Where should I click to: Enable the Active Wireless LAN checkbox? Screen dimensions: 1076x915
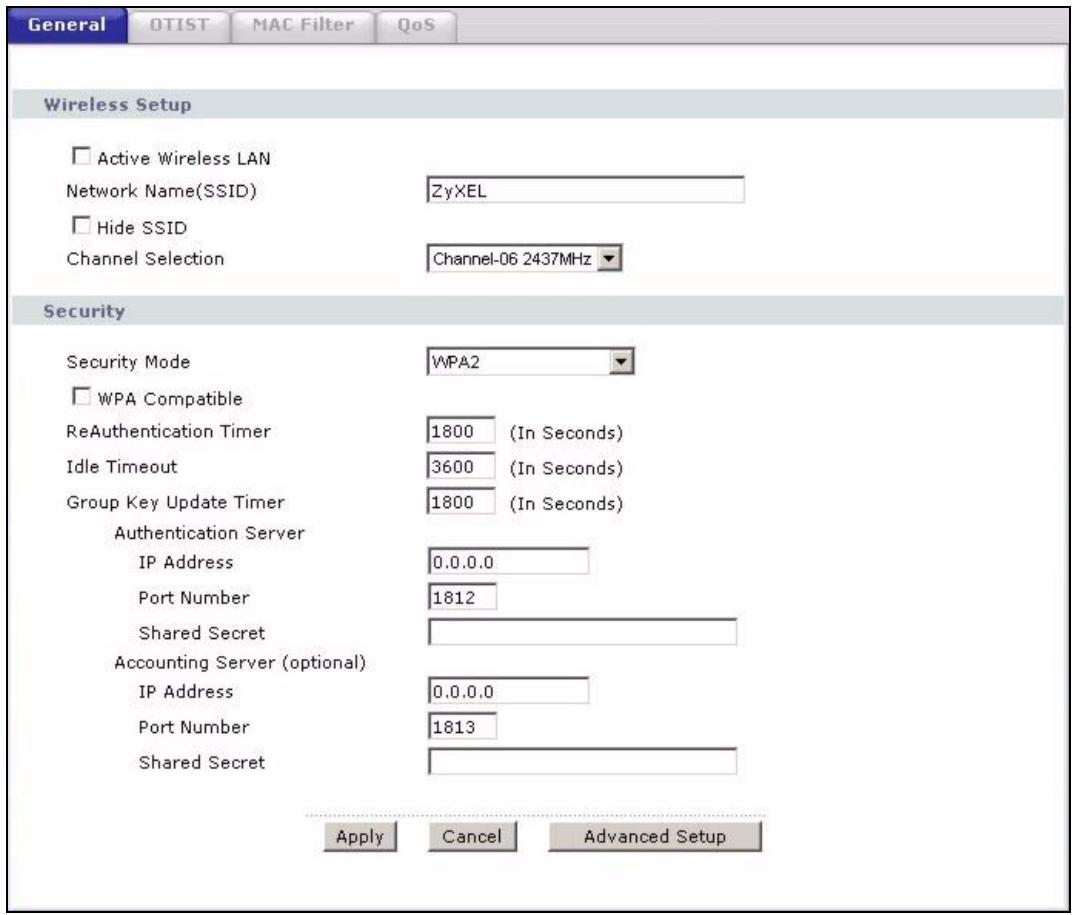[x=78, y=157]
